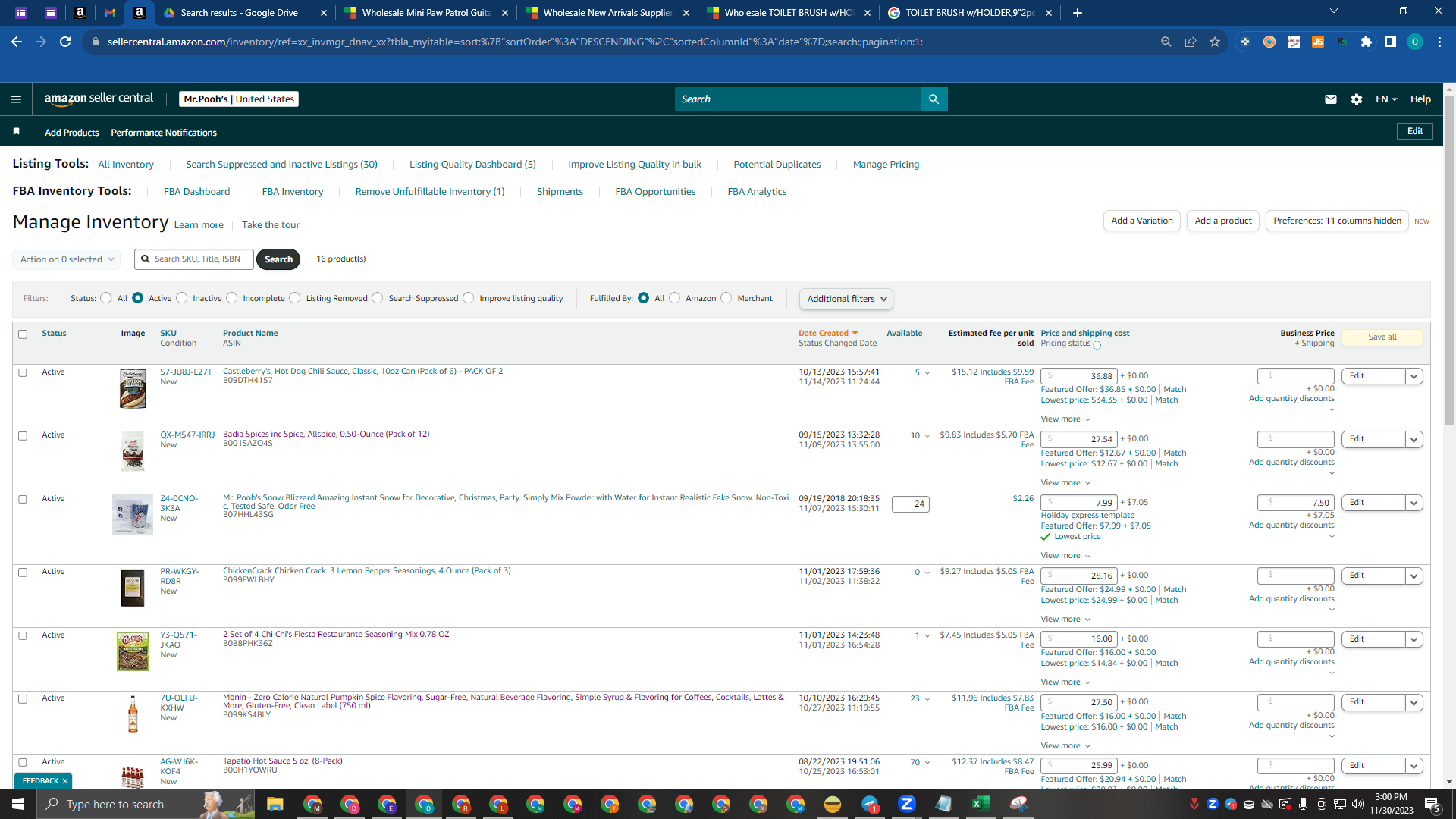Close the FEEDBACK widget with its X
This screenshot has width=1456, height=819.
click(65, 781)
